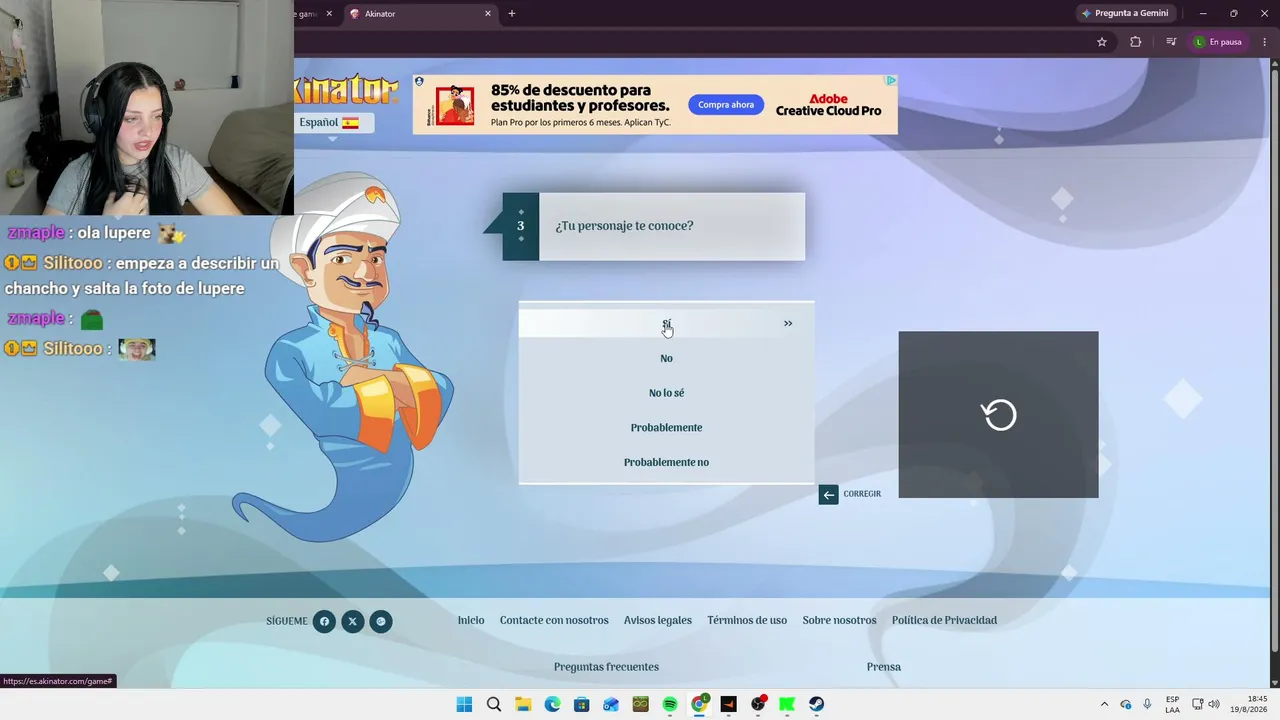Screen dimensions: 1280x720
Task: Open 'Política de Privacidad' link
Action: point(944,620)
